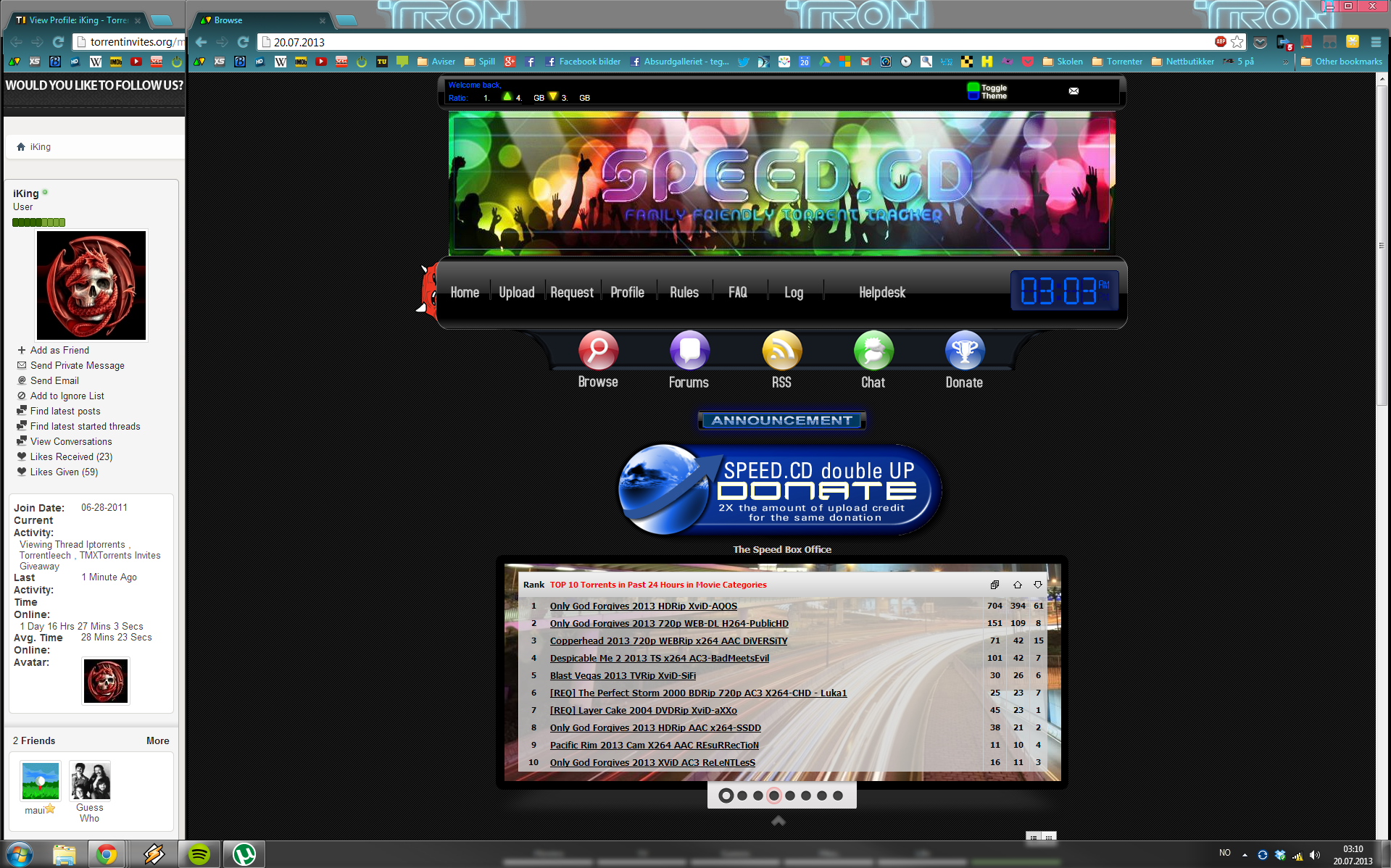Click the double UP Donate banner
The height and width of the screenshot is (868, 1391).
point(780,490)
